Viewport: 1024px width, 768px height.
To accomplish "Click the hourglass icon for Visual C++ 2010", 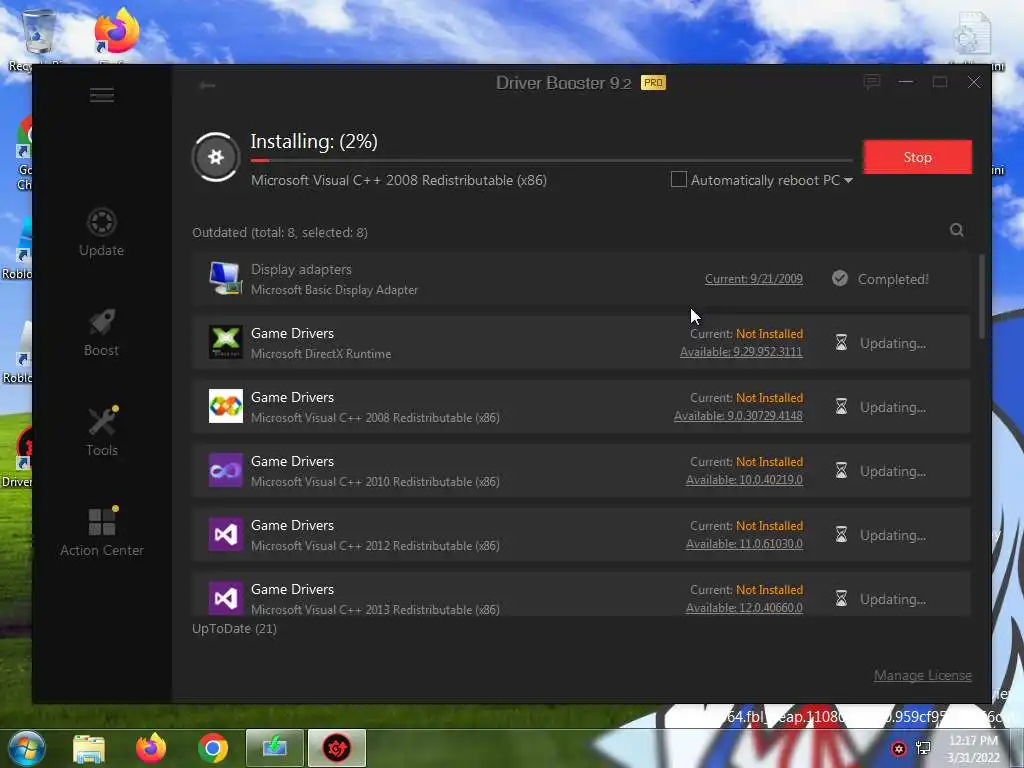I will click(x=841, y=470).
